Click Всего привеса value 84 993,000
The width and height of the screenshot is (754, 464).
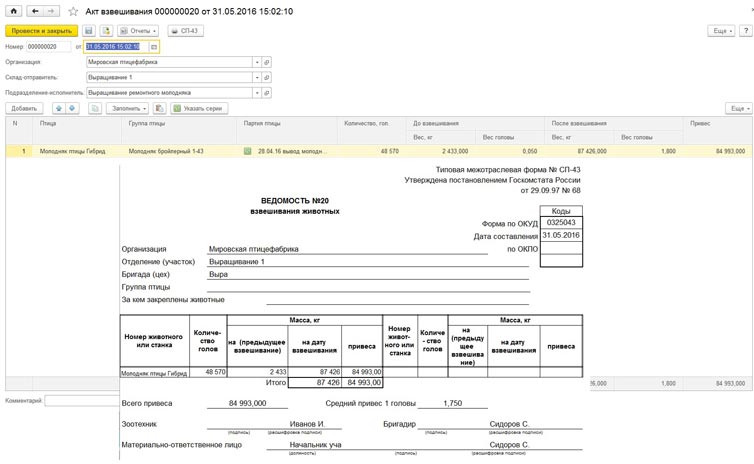tap(247, 403)
